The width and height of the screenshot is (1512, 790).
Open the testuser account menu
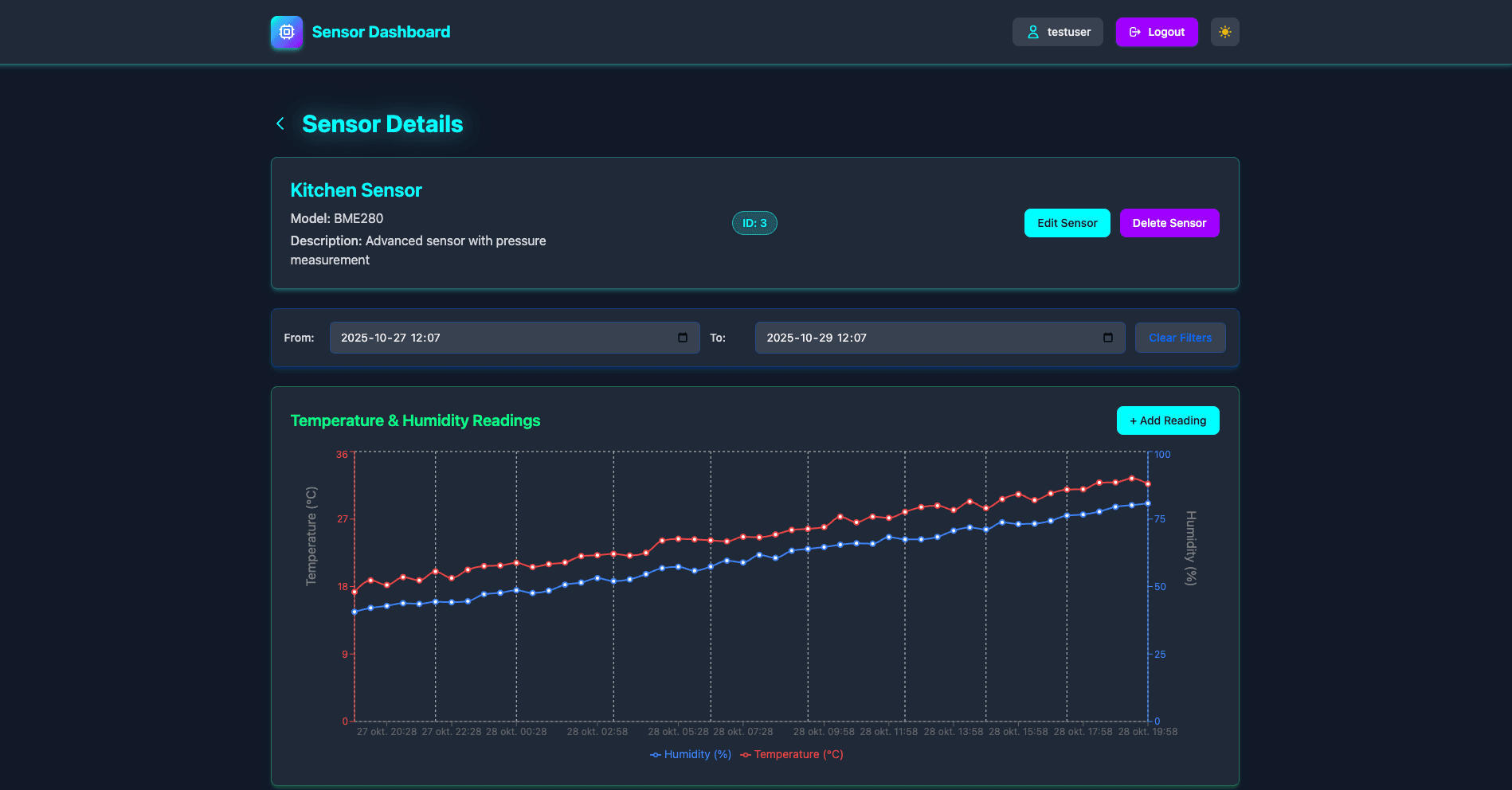[1057, 32]
